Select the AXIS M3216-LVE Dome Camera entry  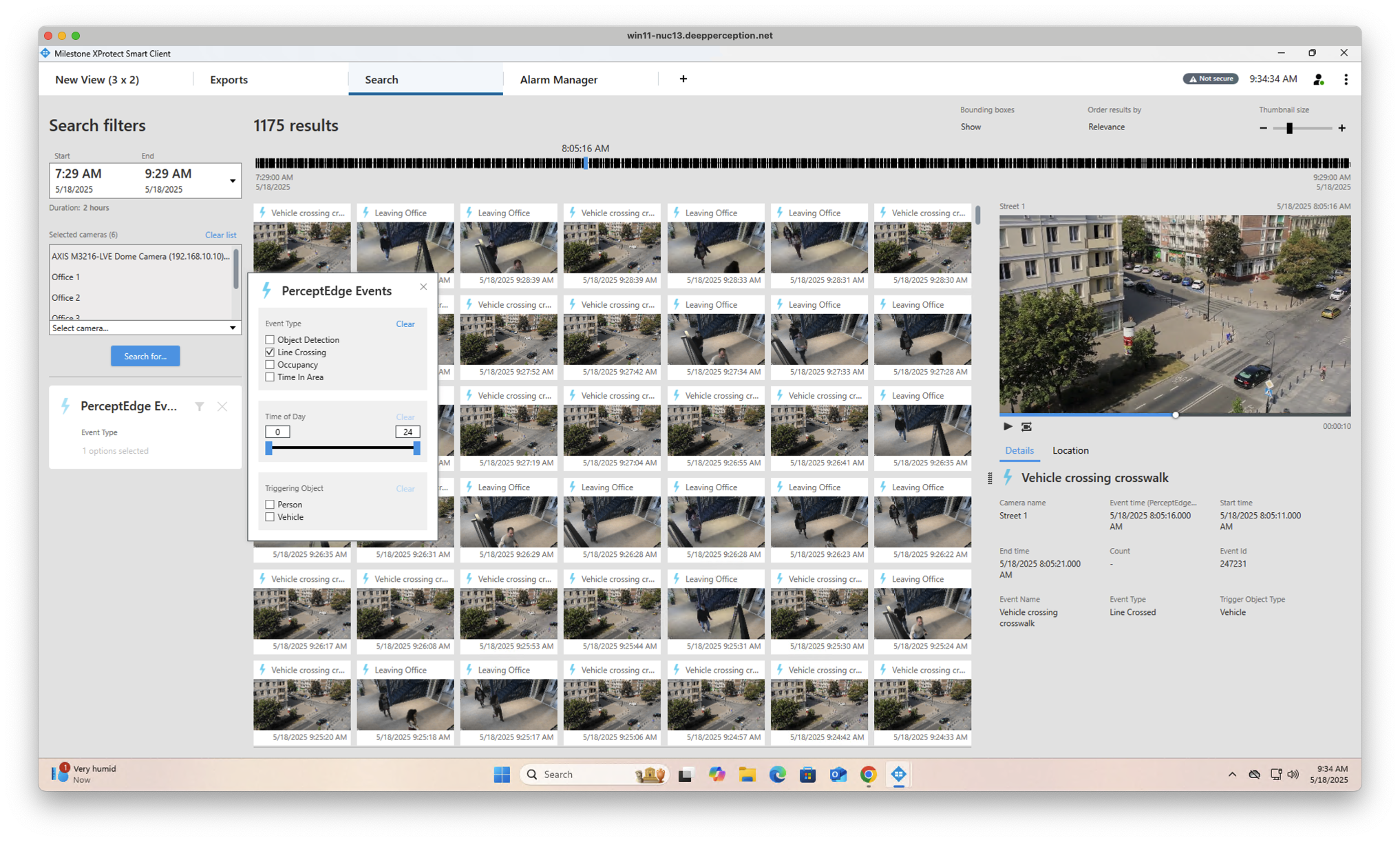(x=141, y=256)
